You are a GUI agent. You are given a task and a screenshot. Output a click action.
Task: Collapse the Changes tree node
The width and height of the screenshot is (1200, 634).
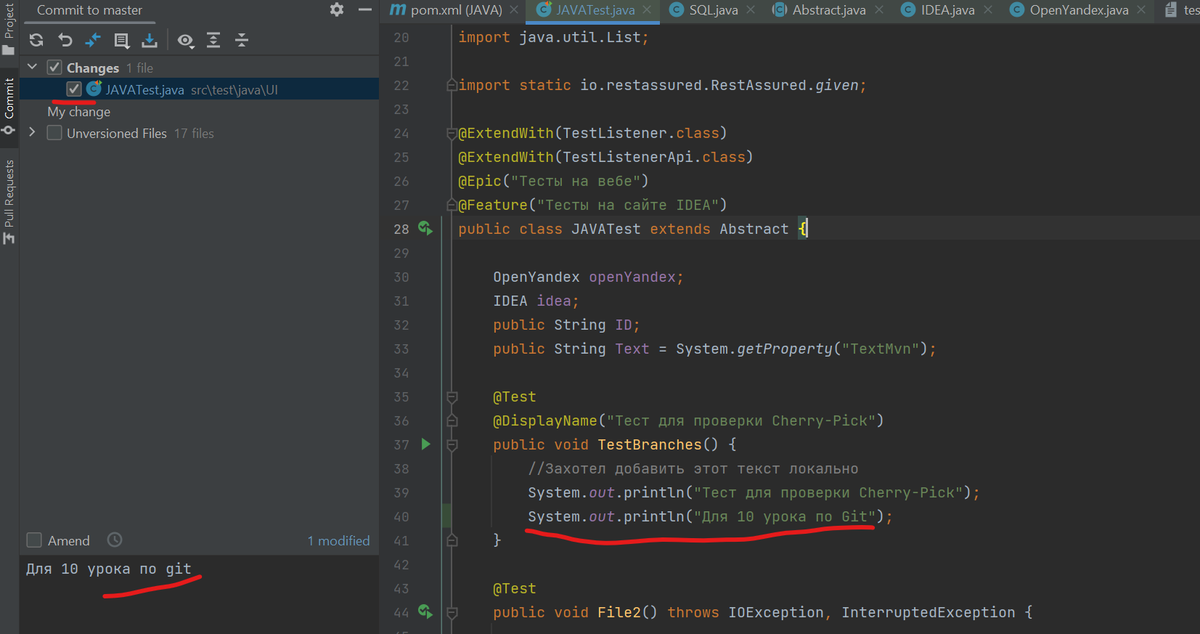click(32, 68)
